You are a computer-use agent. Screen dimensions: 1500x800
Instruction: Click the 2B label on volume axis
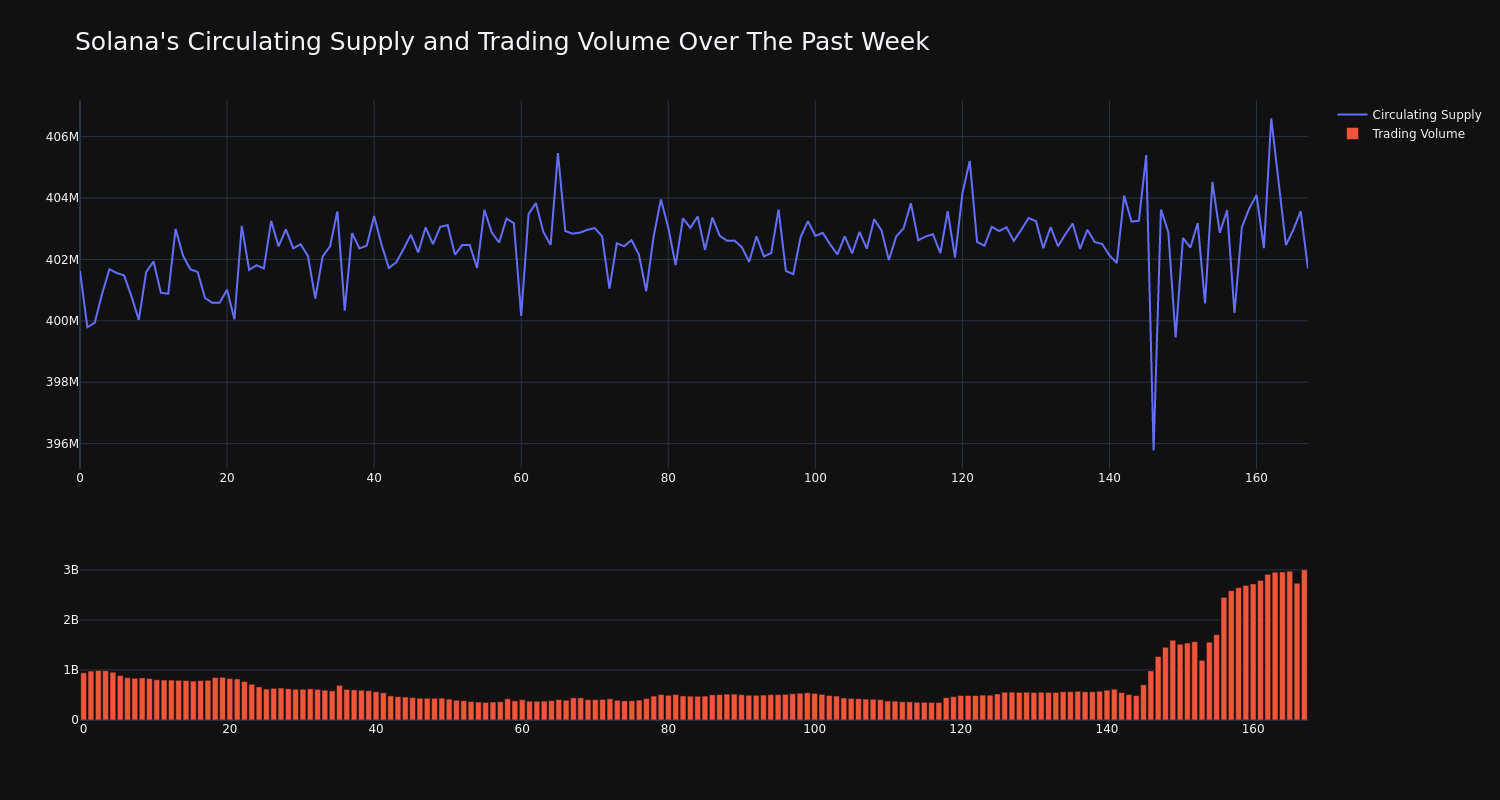71,620
